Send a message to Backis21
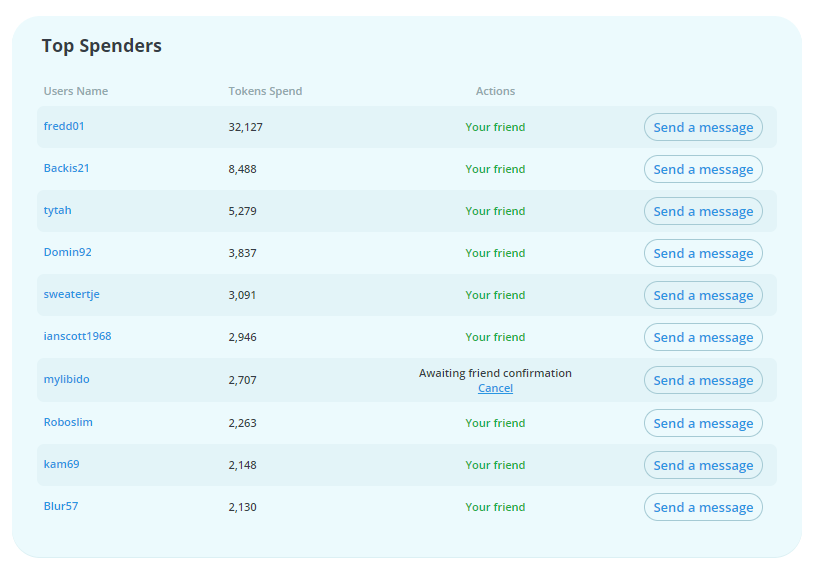 point(703,169)
